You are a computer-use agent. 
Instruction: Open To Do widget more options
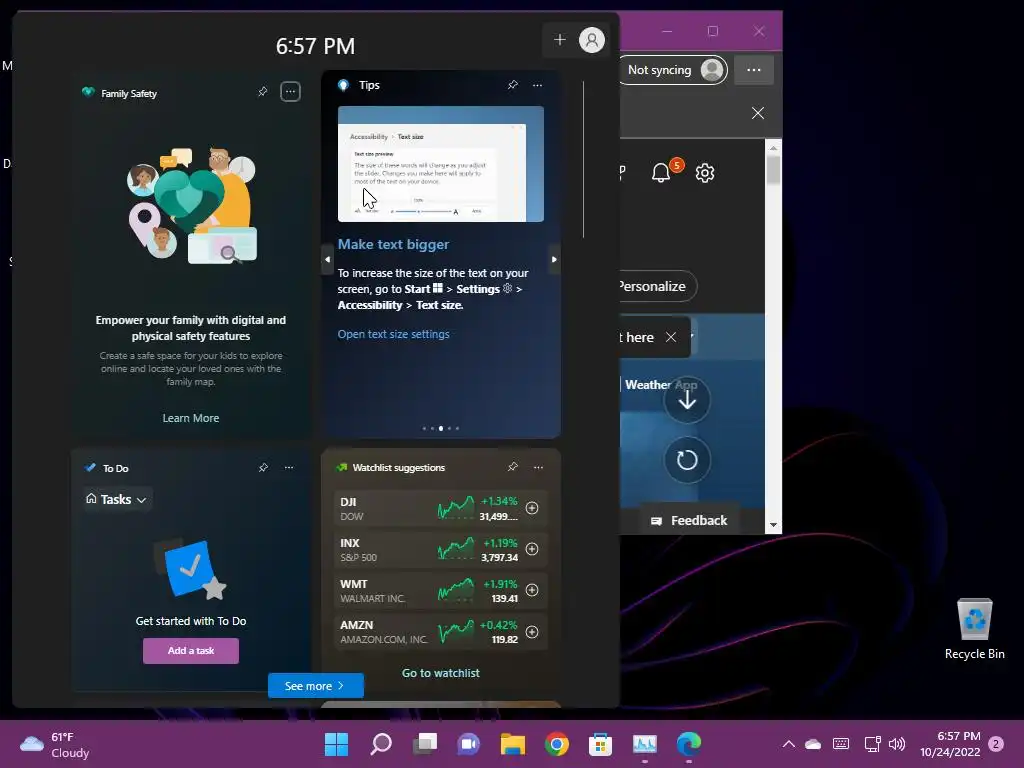(289, 468)
